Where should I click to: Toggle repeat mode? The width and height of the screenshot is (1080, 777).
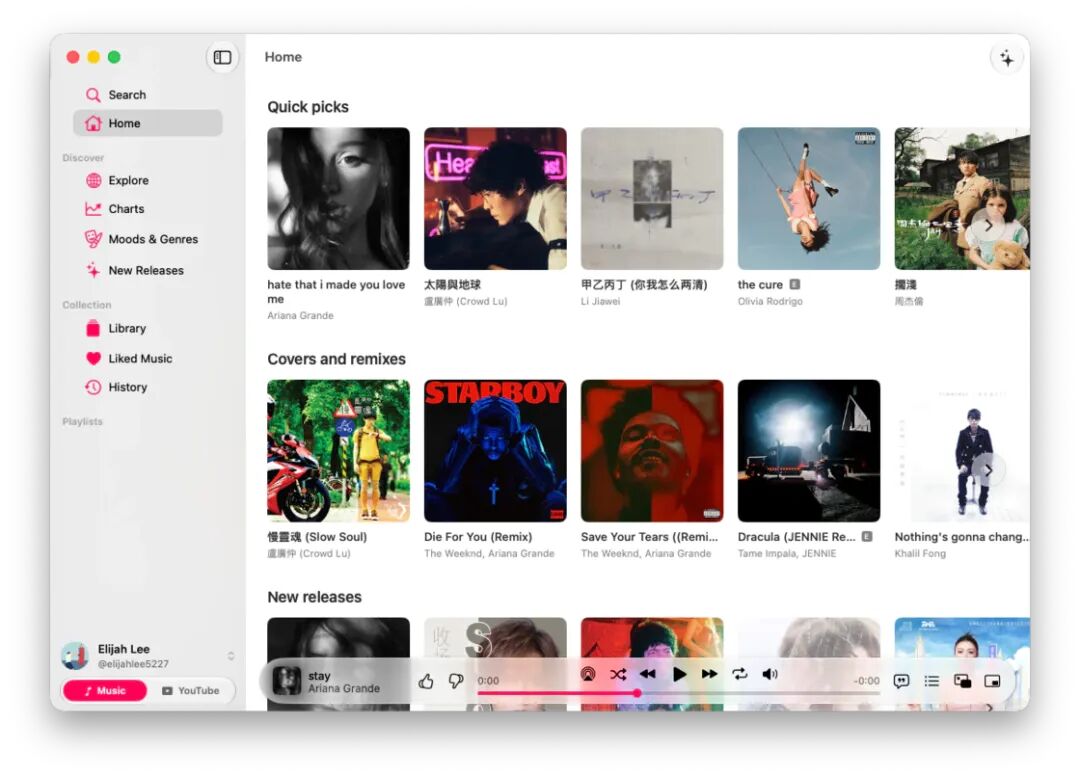740,674
